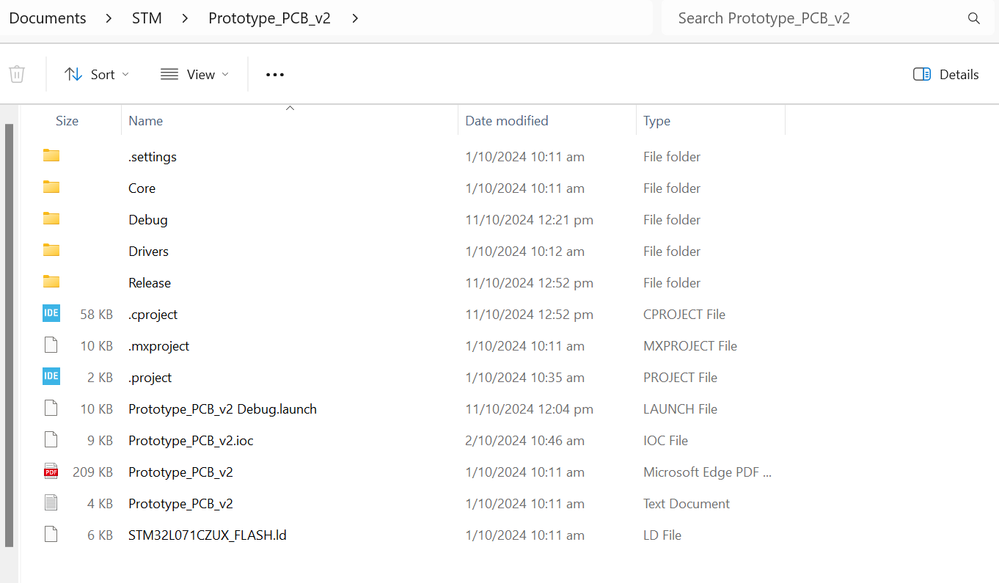Sort by the Name column header
Viewport: 999px width, 583px height.
point(146,121)
